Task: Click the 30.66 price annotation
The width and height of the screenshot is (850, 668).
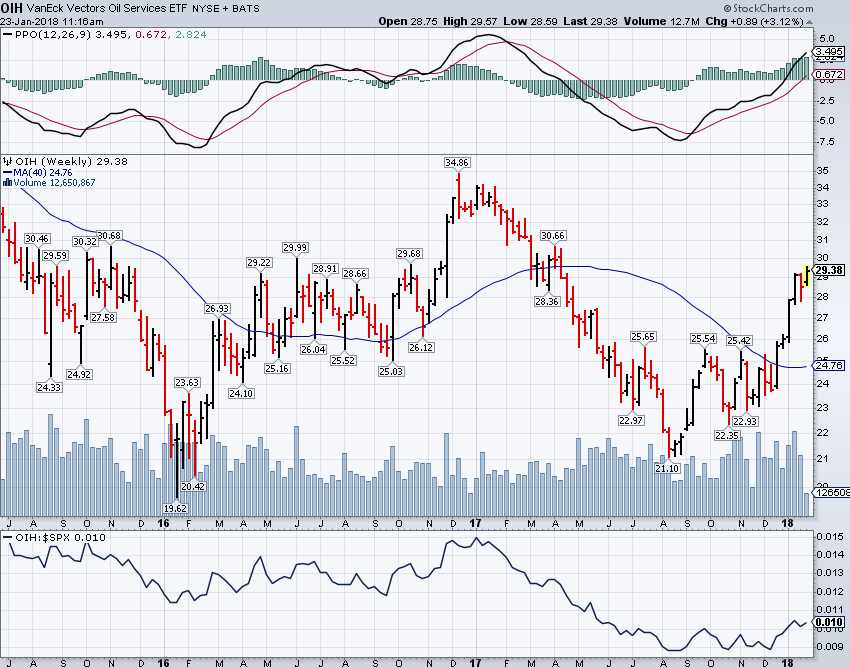Action: pos(552,236)
